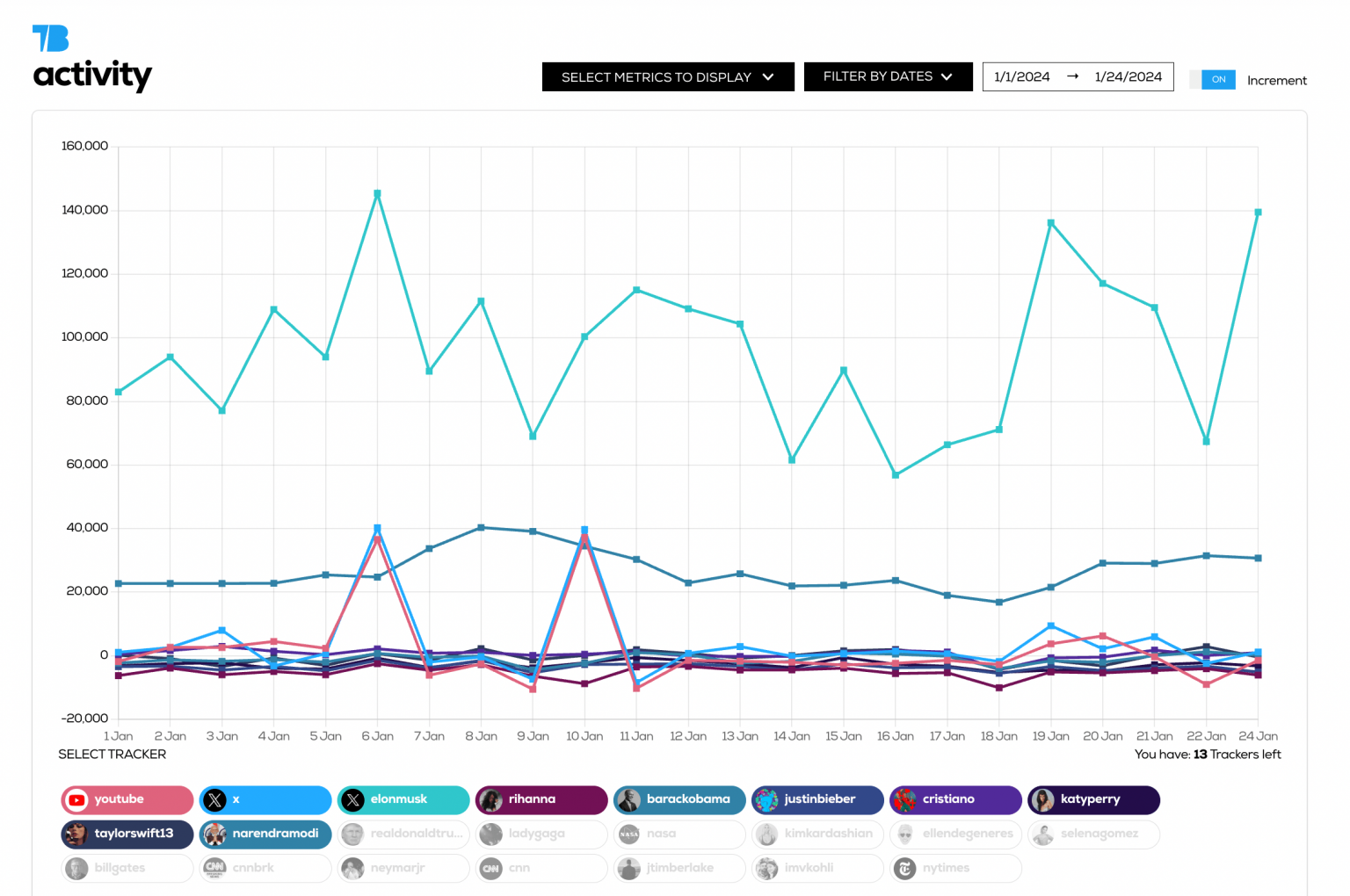Expand the Filter by Dates dropdown
This screenshot has height=896, width=1350.
pyautogui.click(x=888, y=76)
